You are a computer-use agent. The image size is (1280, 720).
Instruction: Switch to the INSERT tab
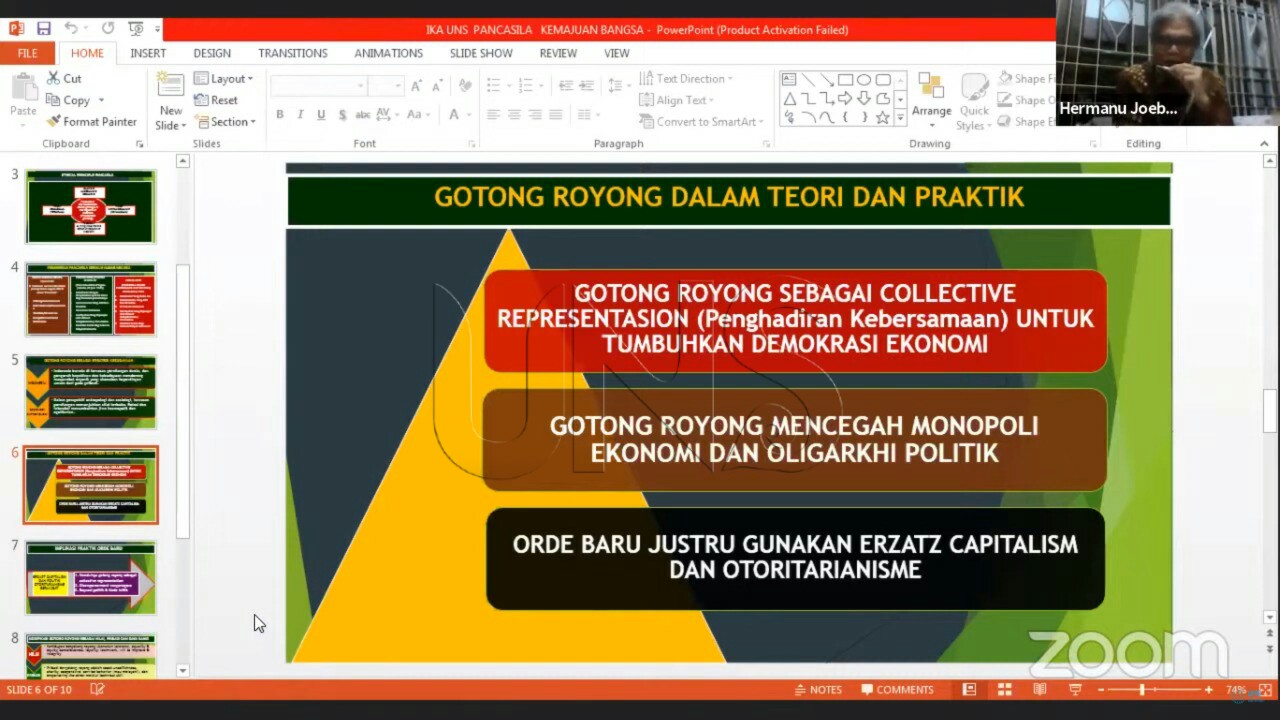point(148,53)
